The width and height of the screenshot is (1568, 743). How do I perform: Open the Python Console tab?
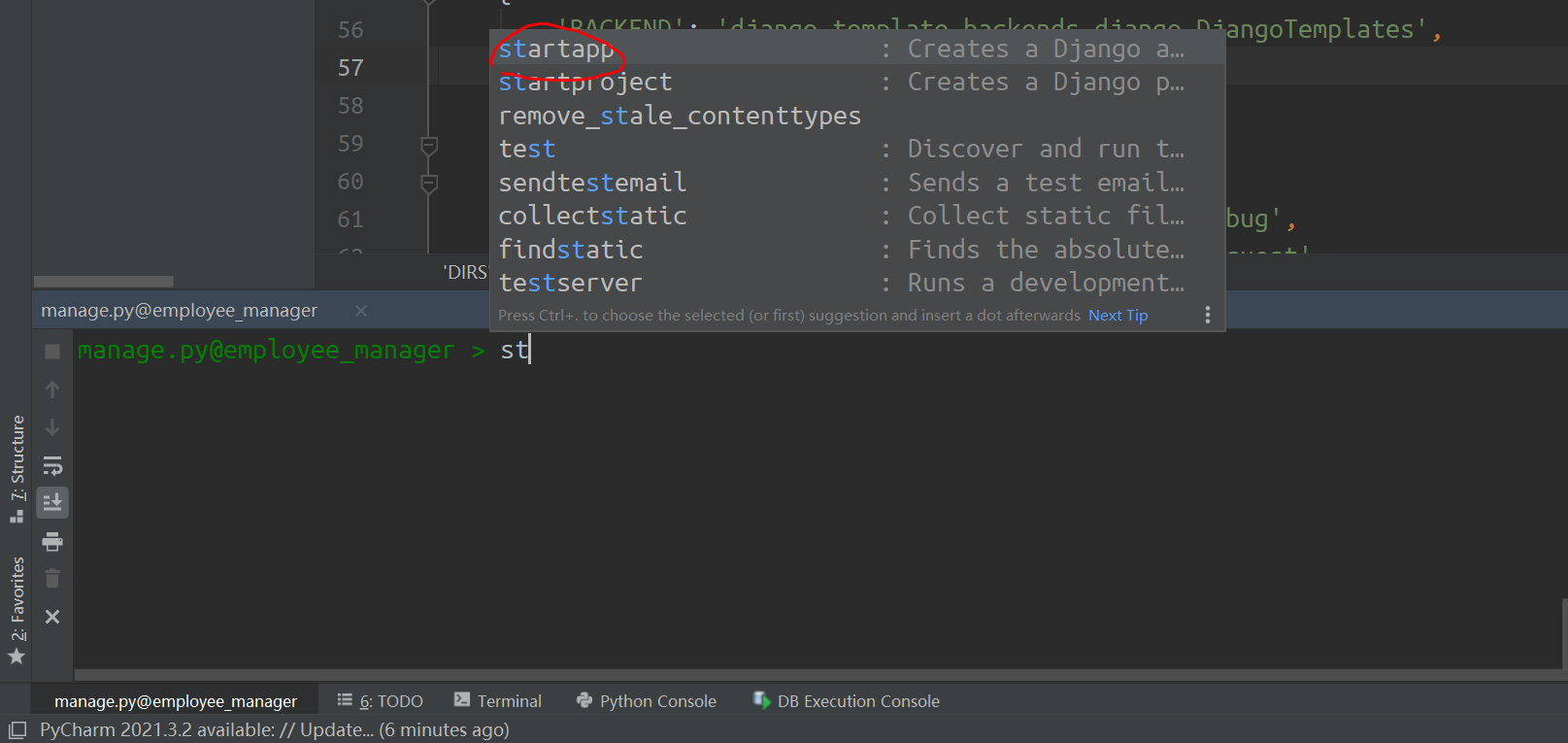646,701
